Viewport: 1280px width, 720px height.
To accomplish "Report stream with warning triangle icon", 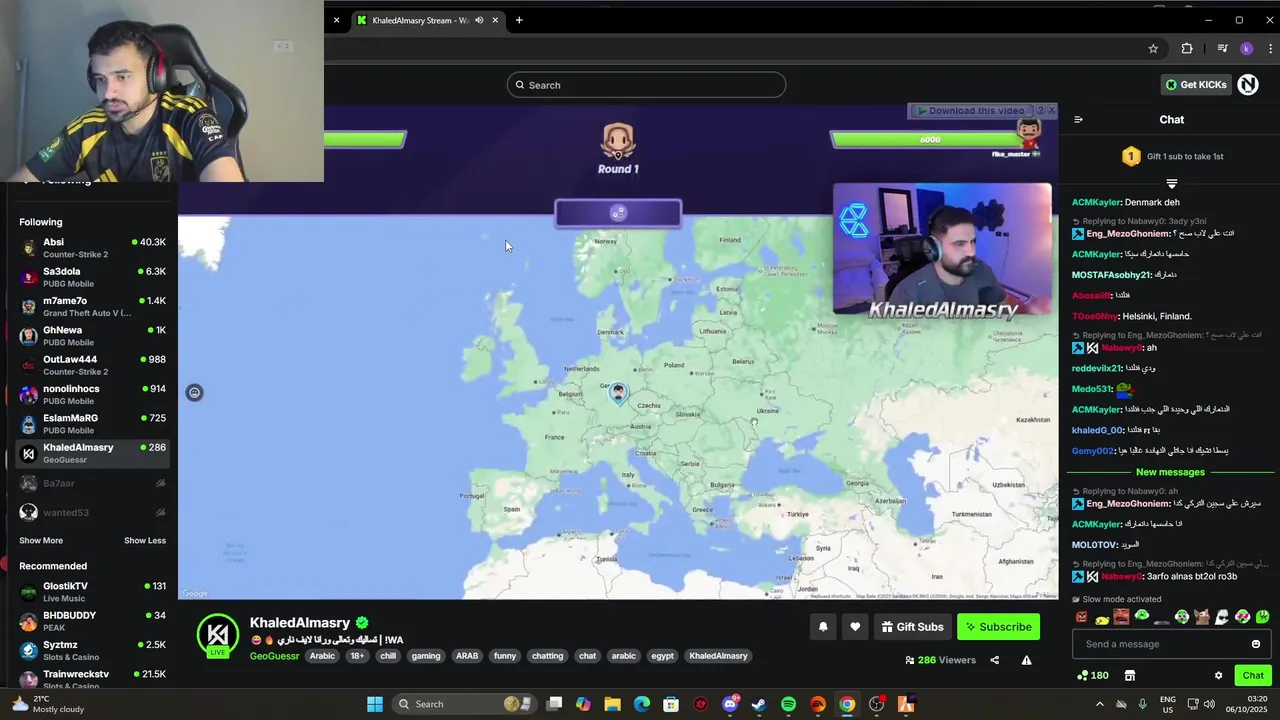I will coord(1026,660).
